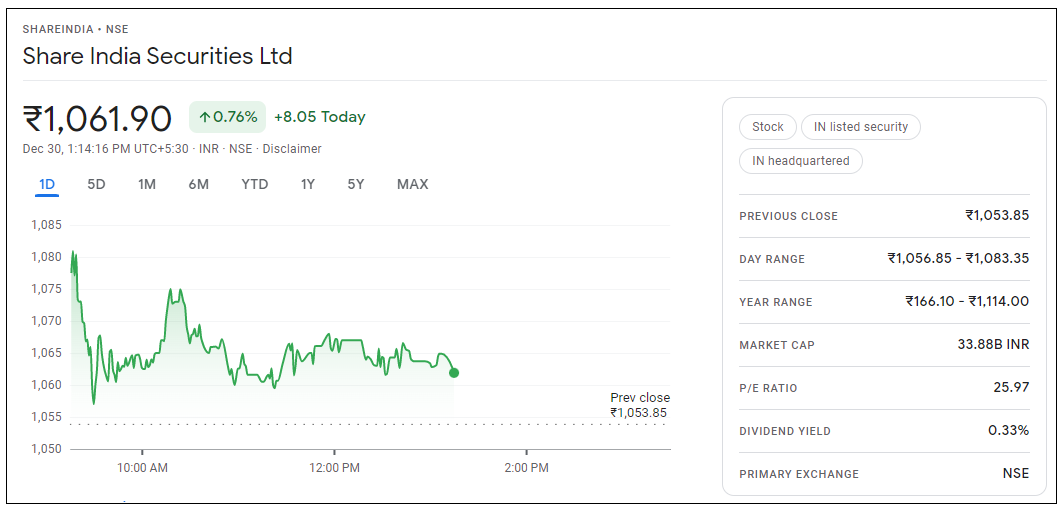Click the Primary Exchange value NSE

pyautogui.click(x=1016, y=474)
